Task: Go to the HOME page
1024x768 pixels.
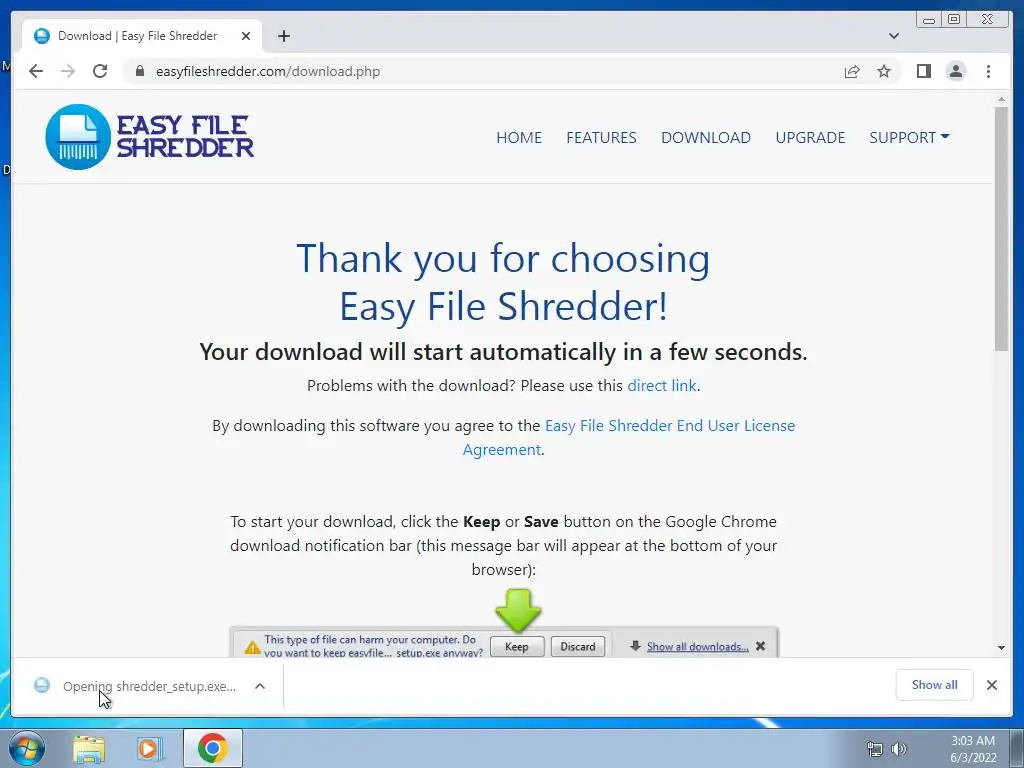Action: pos(519,137)
